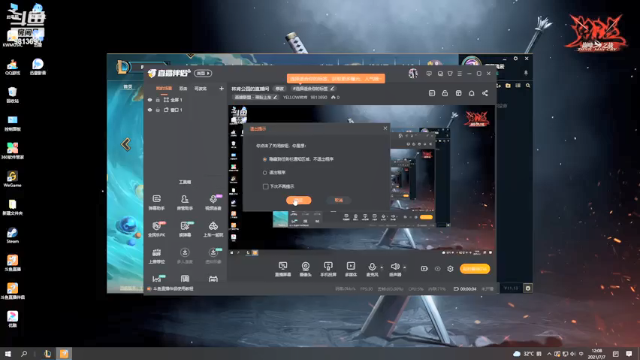Click the share icon in room header
This screenshot has height=360, width=640.
[485, 93]
